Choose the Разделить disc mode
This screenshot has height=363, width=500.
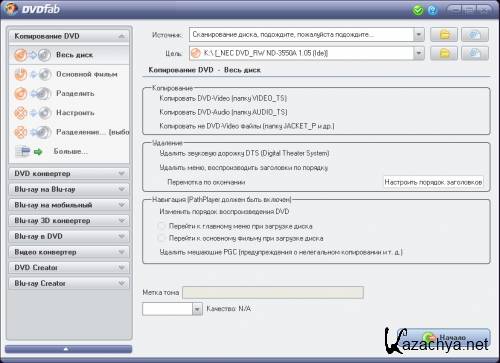click(69, 94)
